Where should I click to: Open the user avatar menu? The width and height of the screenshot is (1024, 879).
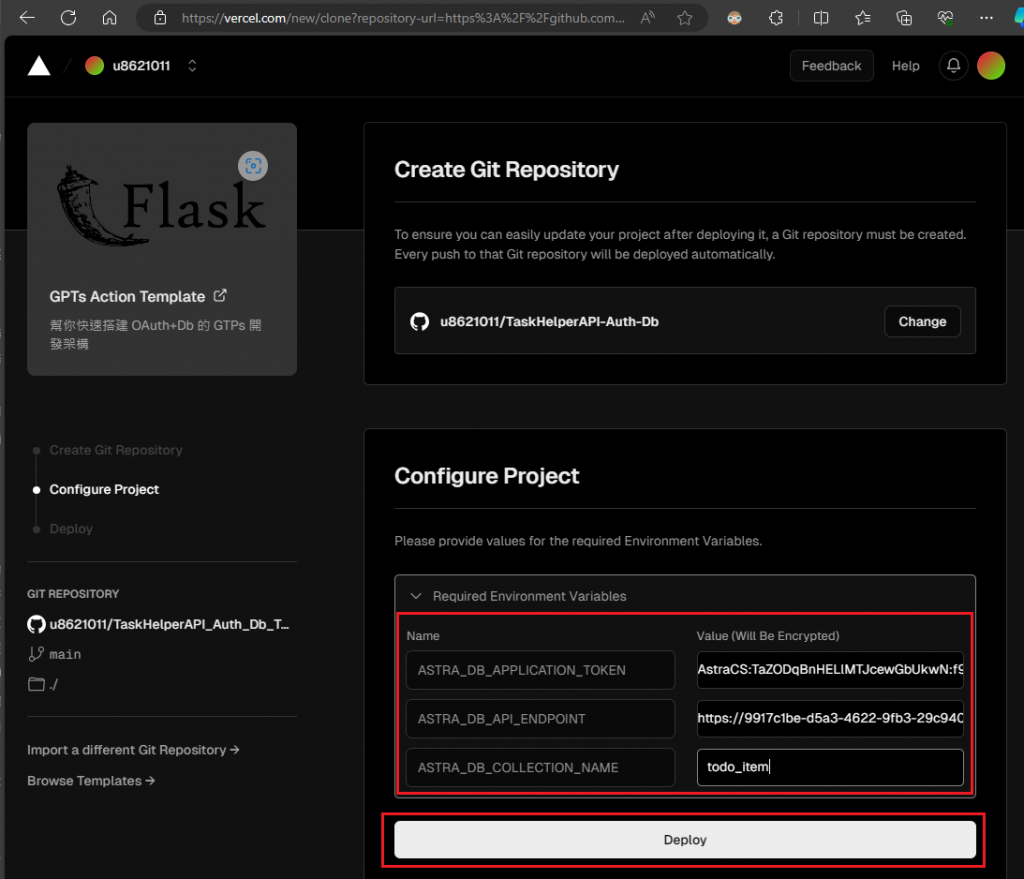pos(991,66)
